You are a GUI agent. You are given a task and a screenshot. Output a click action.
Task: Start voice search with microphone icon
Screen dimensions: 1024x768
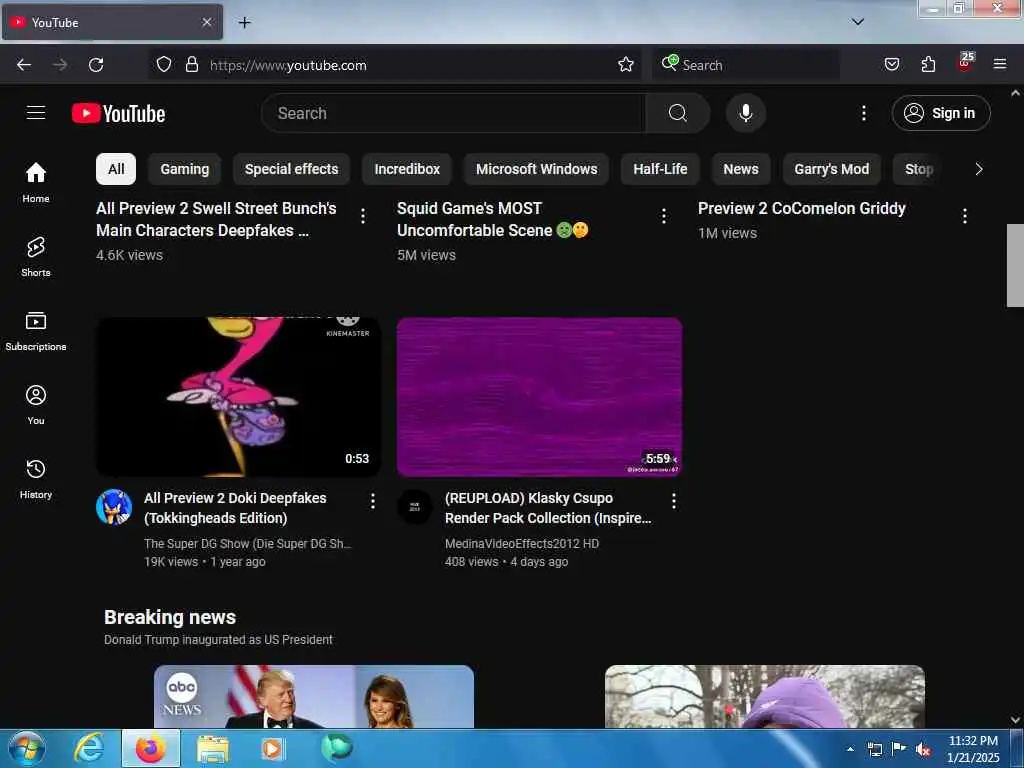[x=745, y=113]
